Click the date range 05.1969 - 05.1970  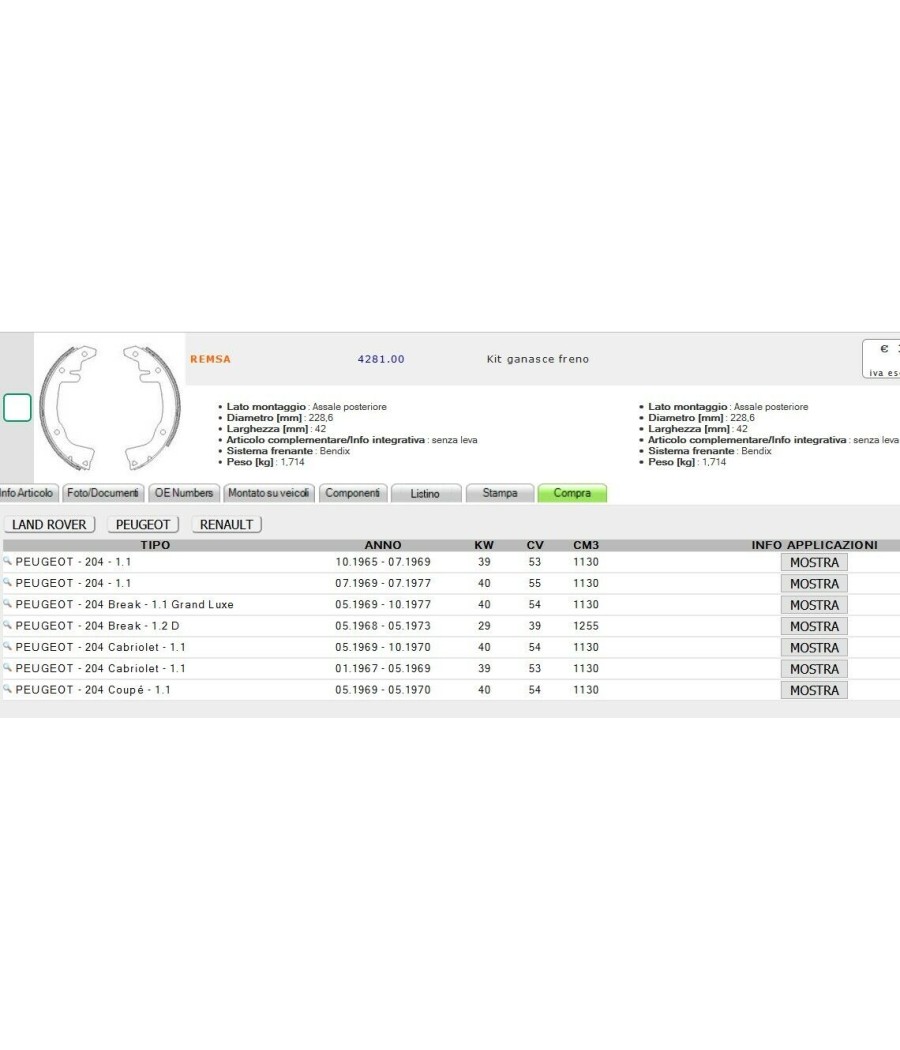[x=383, y=690]
